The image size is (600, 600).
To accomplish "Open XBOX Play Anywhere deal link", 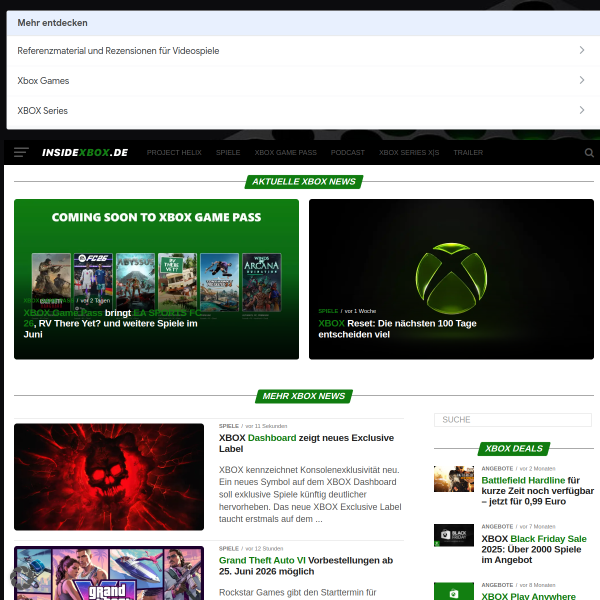I will click(528, 596).
